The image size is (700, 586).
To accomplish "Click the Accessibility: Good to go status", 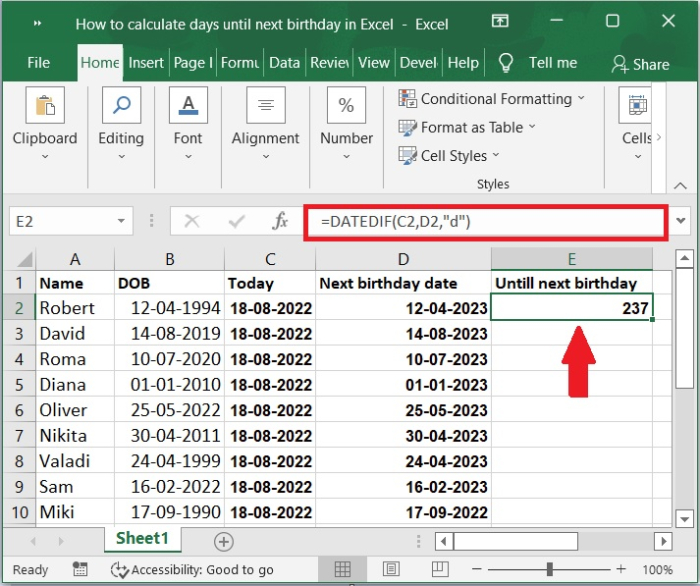I will pos(192,570).
